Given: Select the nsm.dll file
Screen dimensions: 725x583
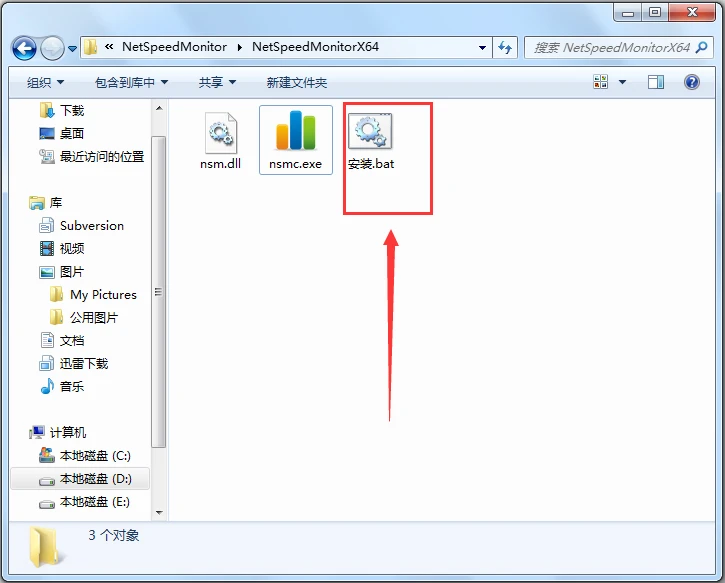Looking at the screenshot, I should pos(221,141).
